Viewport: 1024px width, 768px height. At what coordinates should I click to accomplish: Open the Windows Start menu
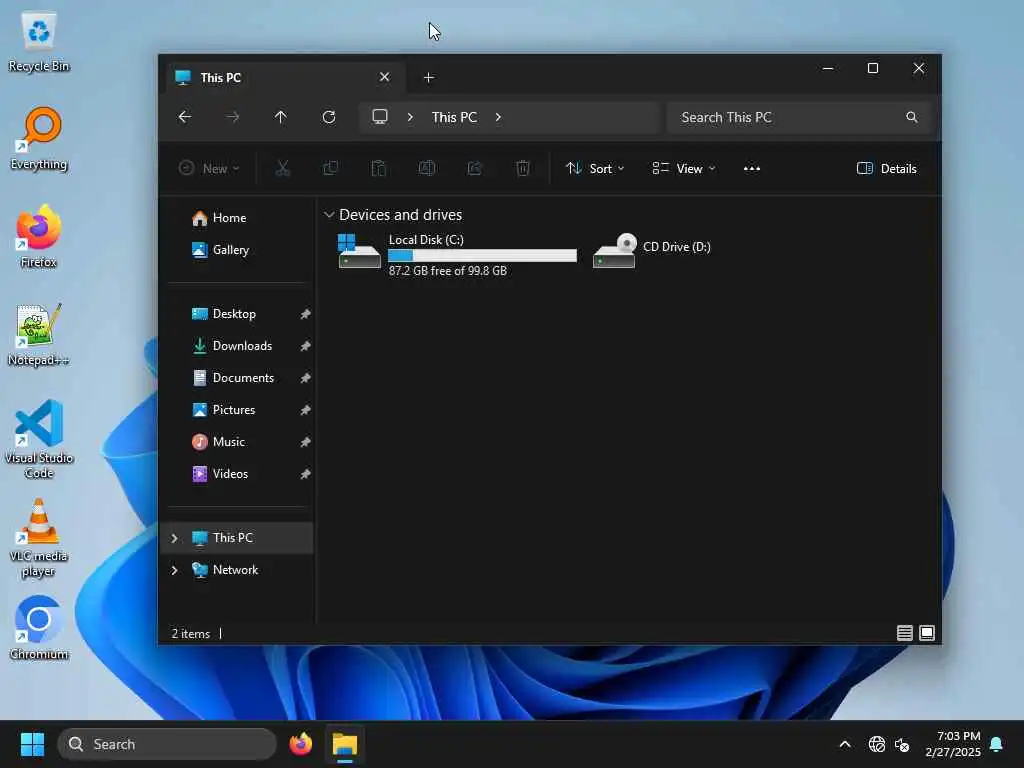point(32,744)
